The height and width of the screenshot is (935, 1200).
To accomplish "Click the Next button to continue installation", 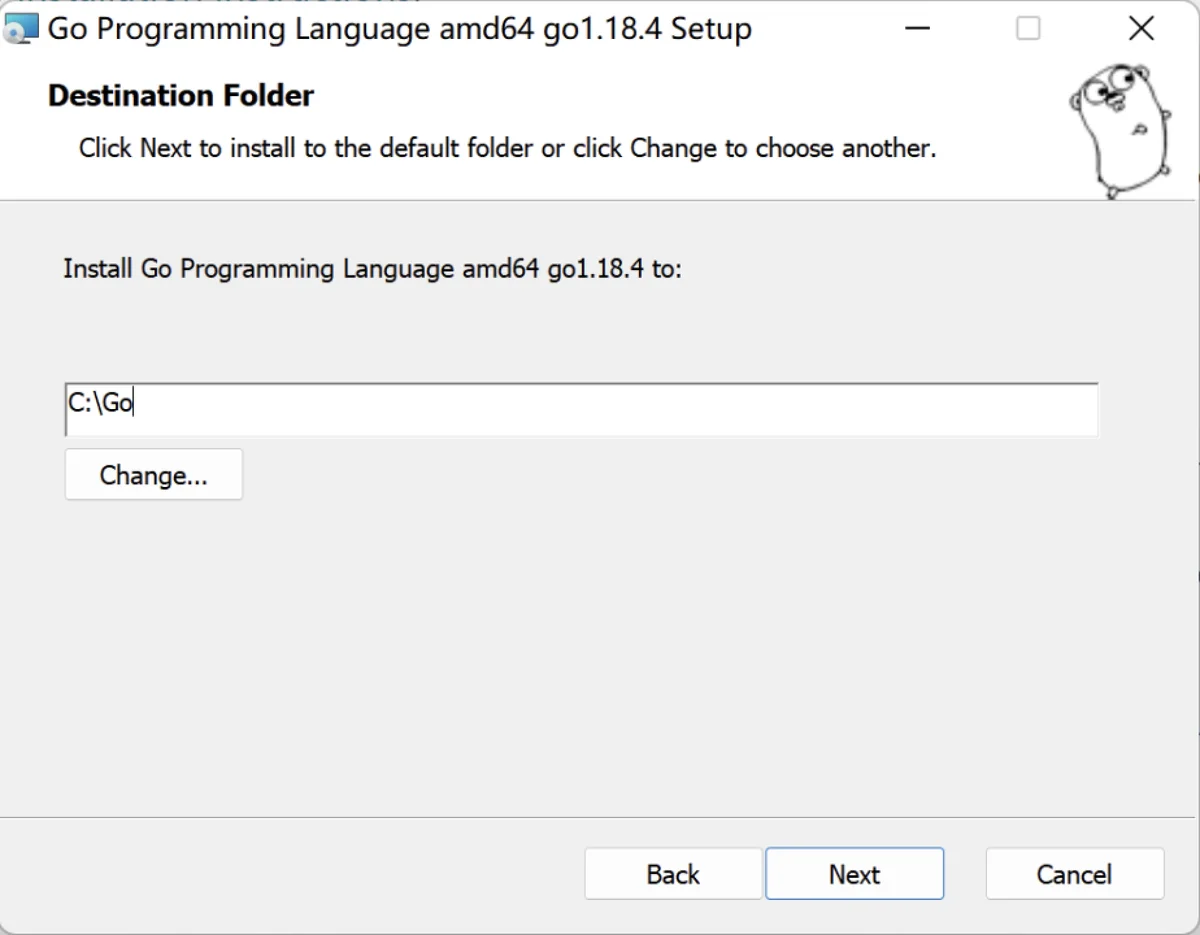I will click(x=854, y=874).
